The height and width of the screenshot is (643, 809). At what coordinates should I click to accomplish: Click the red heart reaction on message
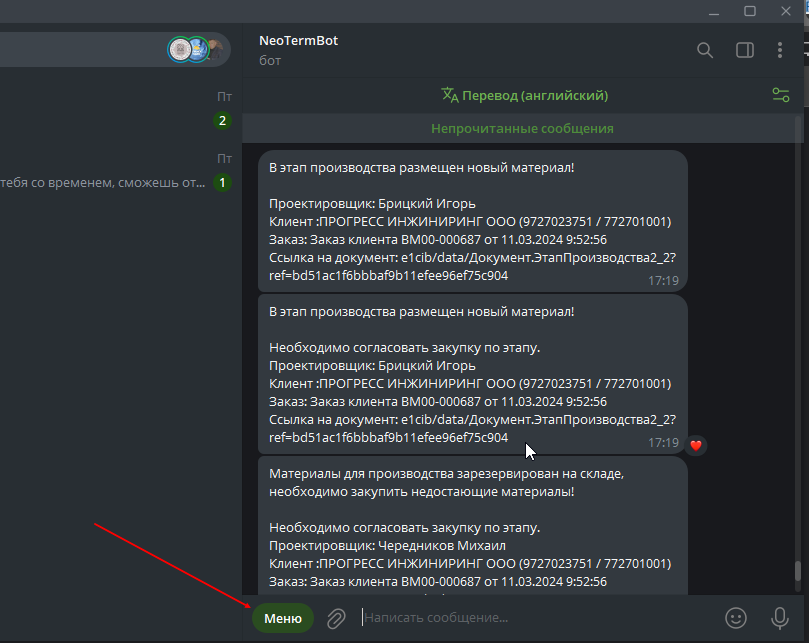tap(696, 445)
